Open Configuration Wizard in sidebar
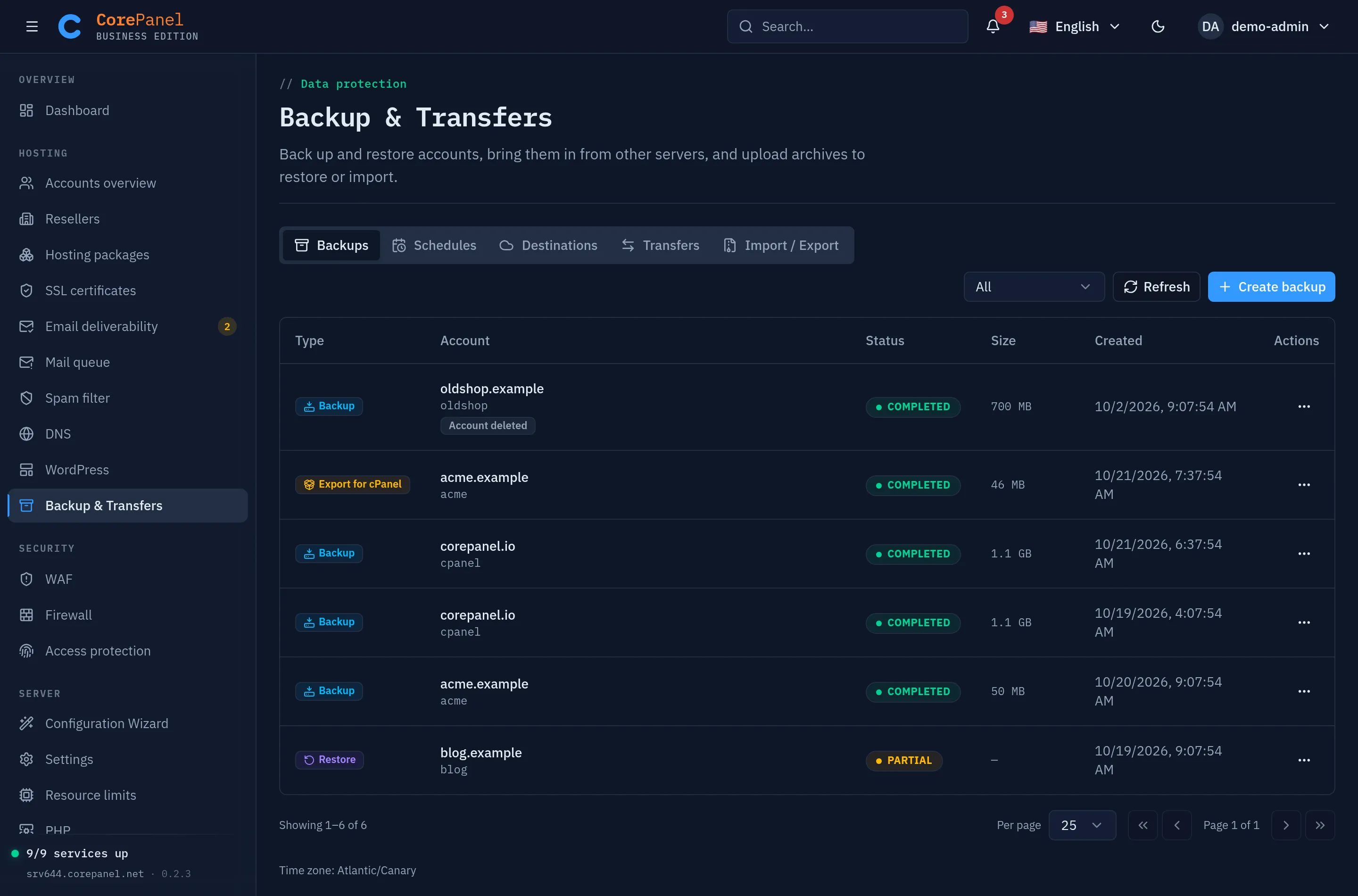Image resolution: width=1358 pixels, height=896 pixels. click(128, 723)
